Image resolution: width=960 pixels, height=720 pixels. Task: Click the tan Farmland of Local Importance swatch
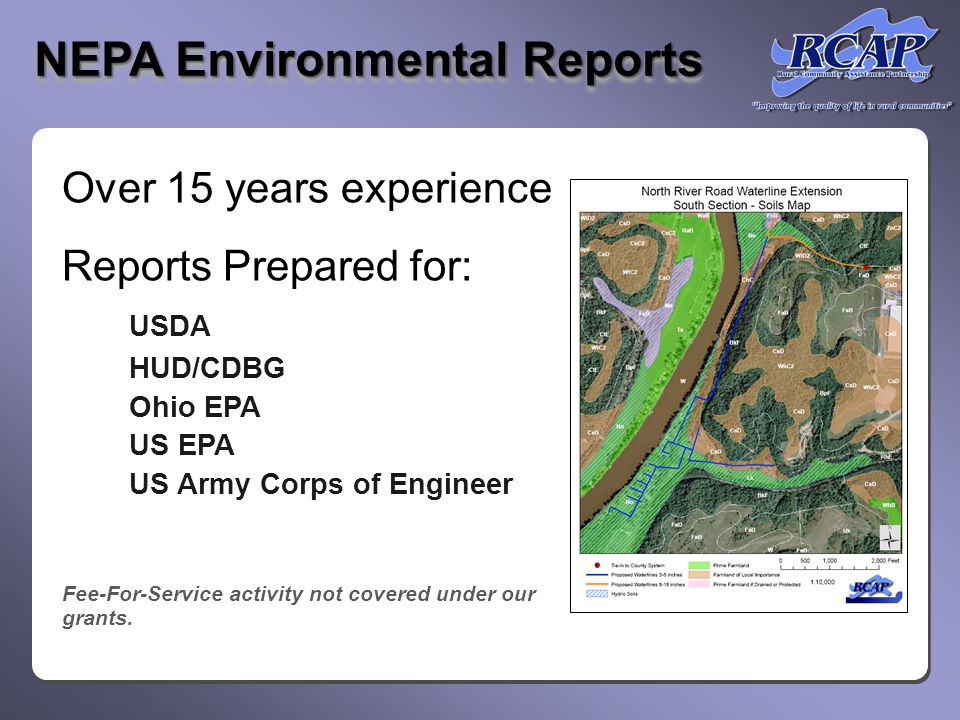(x=699, y=575)
